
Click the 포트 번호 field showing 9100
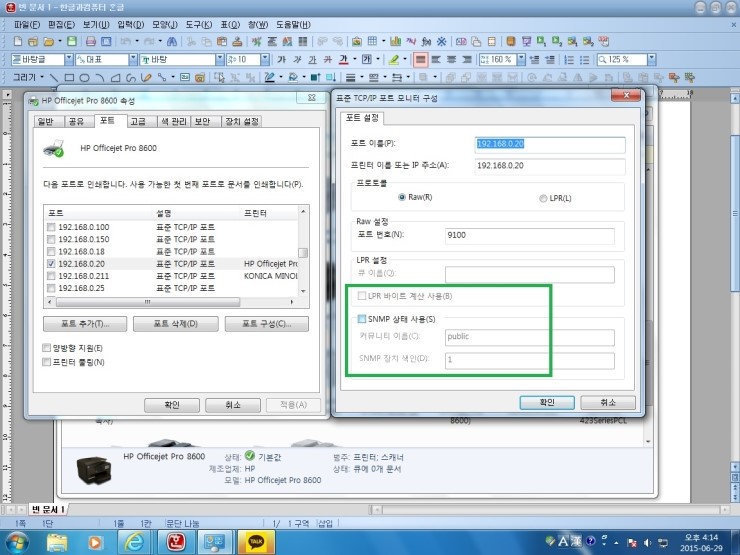(530, 236)
